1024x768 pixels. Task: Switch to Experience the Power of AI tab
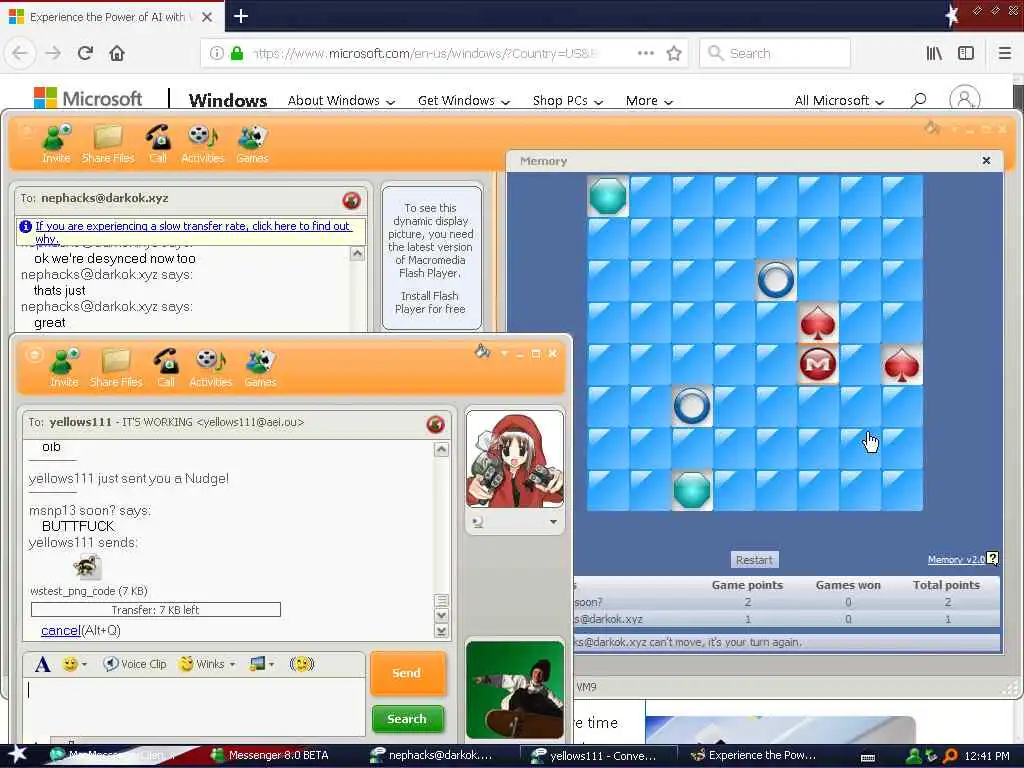[108, 16]
